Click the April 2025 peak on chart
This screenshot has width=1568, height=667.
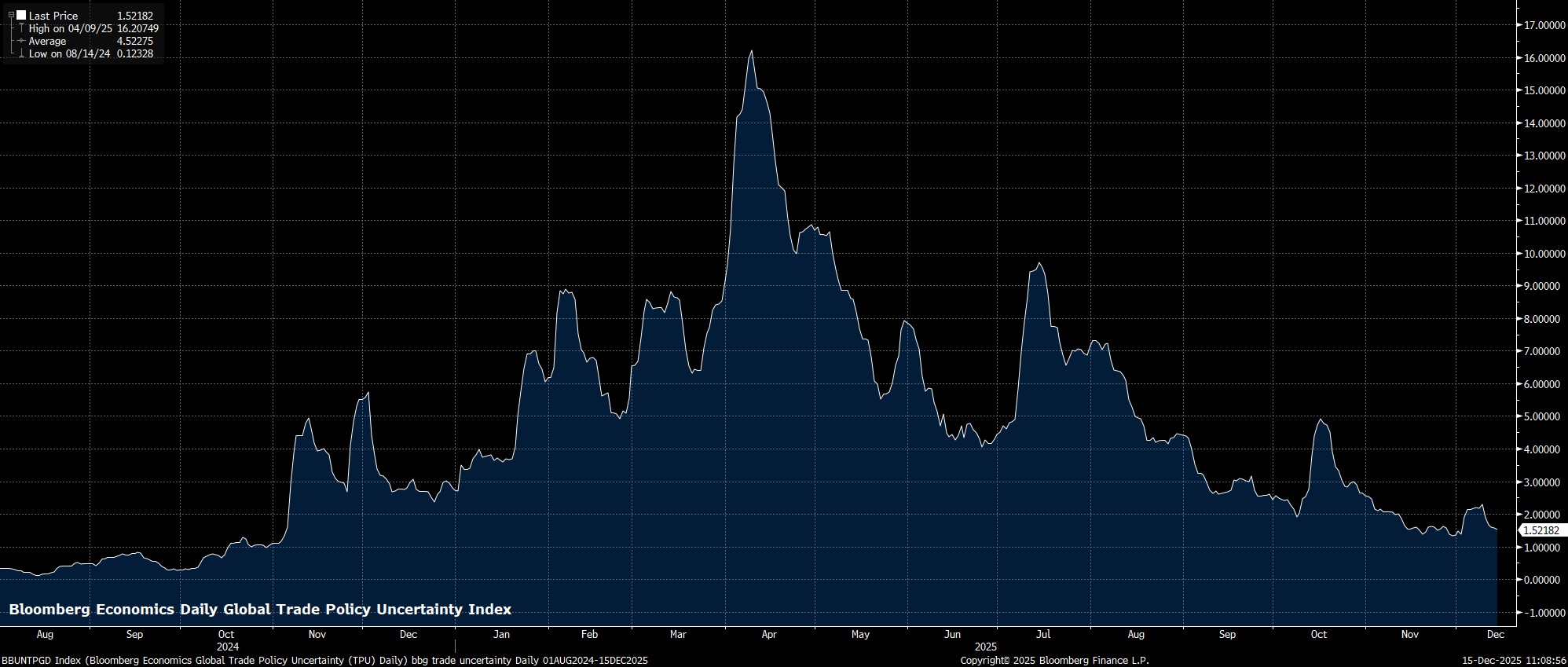[x=751, y=52]
